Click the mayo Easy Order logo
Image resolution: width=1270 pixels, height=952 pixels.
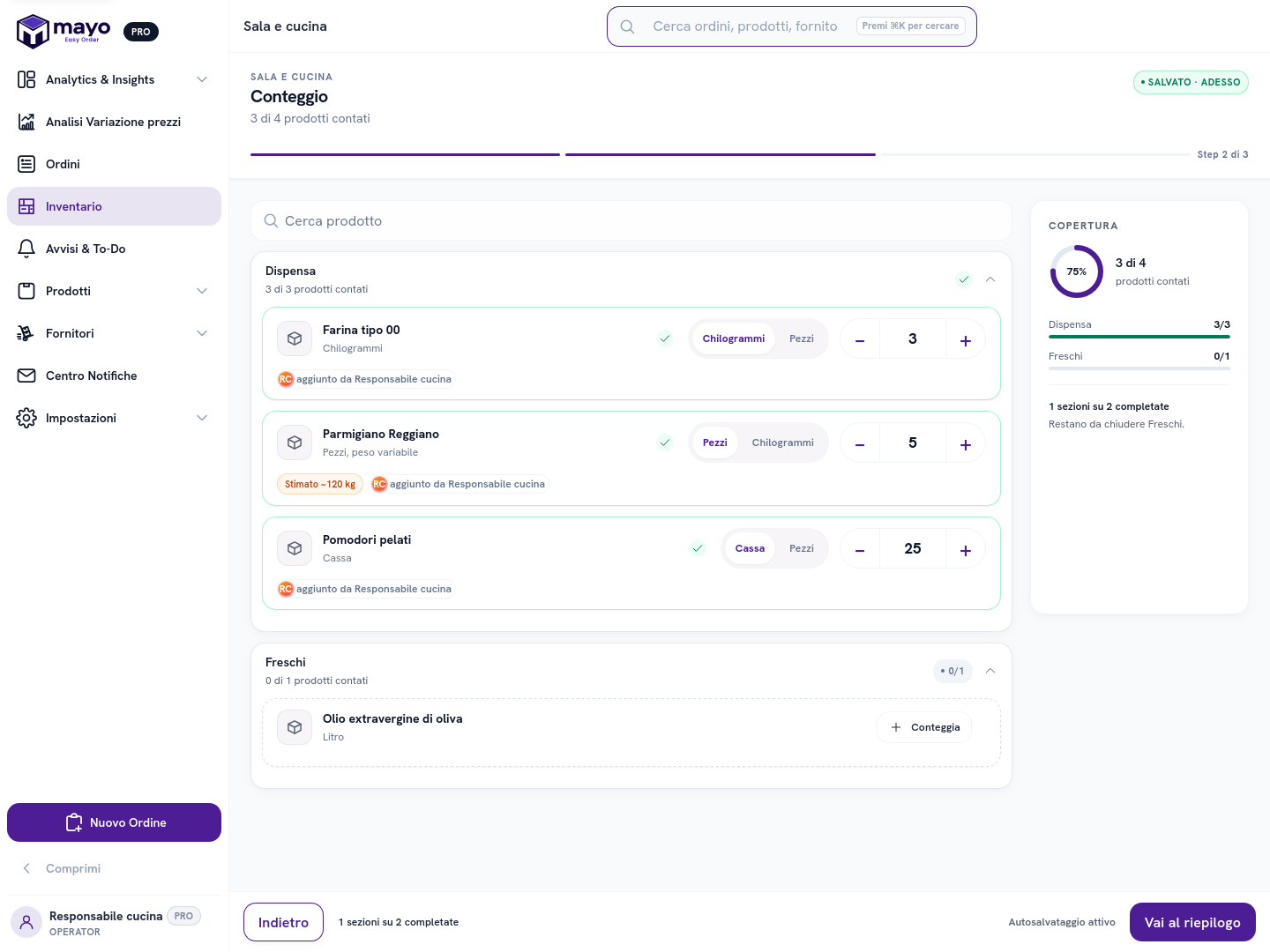[x=63, y=31]
